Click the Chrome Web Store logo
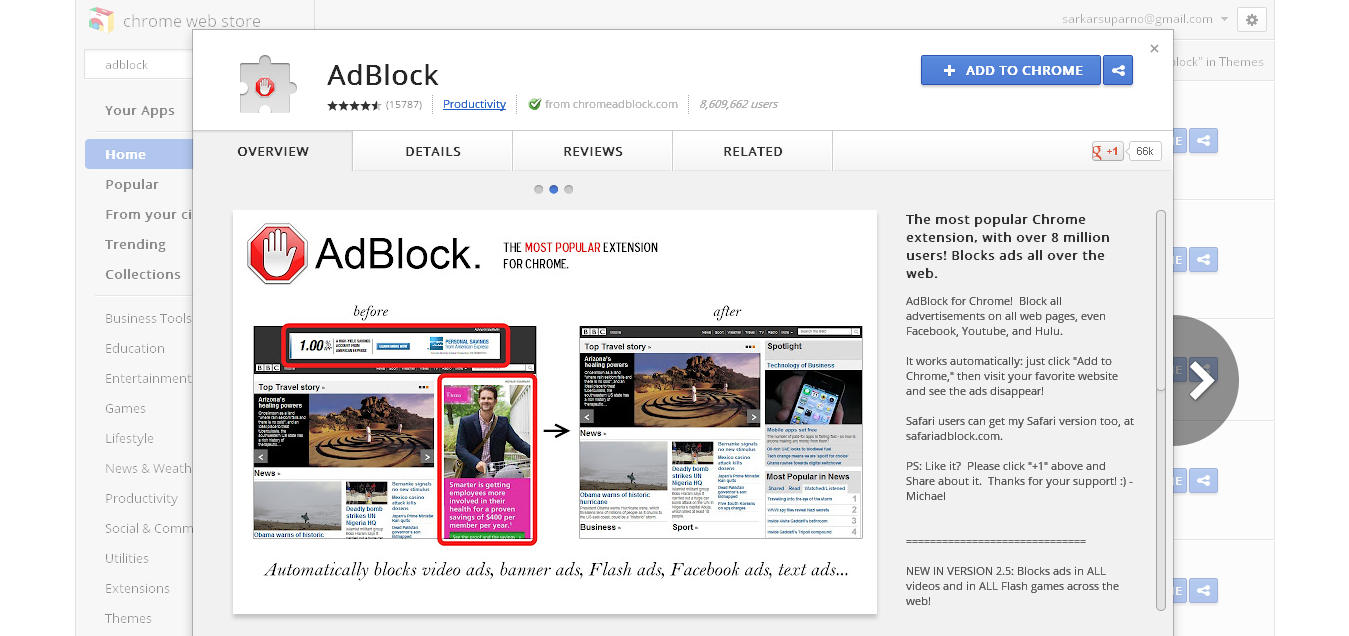Image resolution: width=1349 pixels, height=636 pixels. point(101,20)
